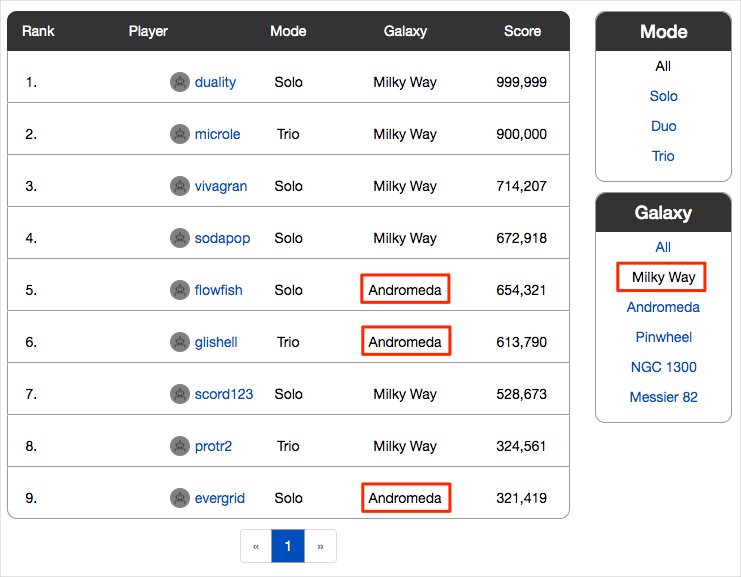
Task: Click the avatar icon next to duality
Action: [180, 82]
